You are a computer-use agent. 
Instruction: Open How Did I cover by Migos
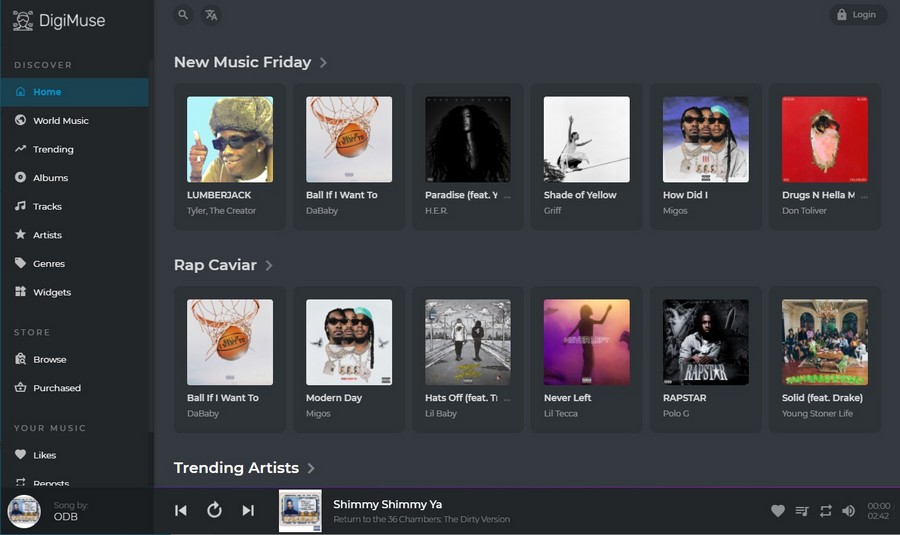click(706, 139)
